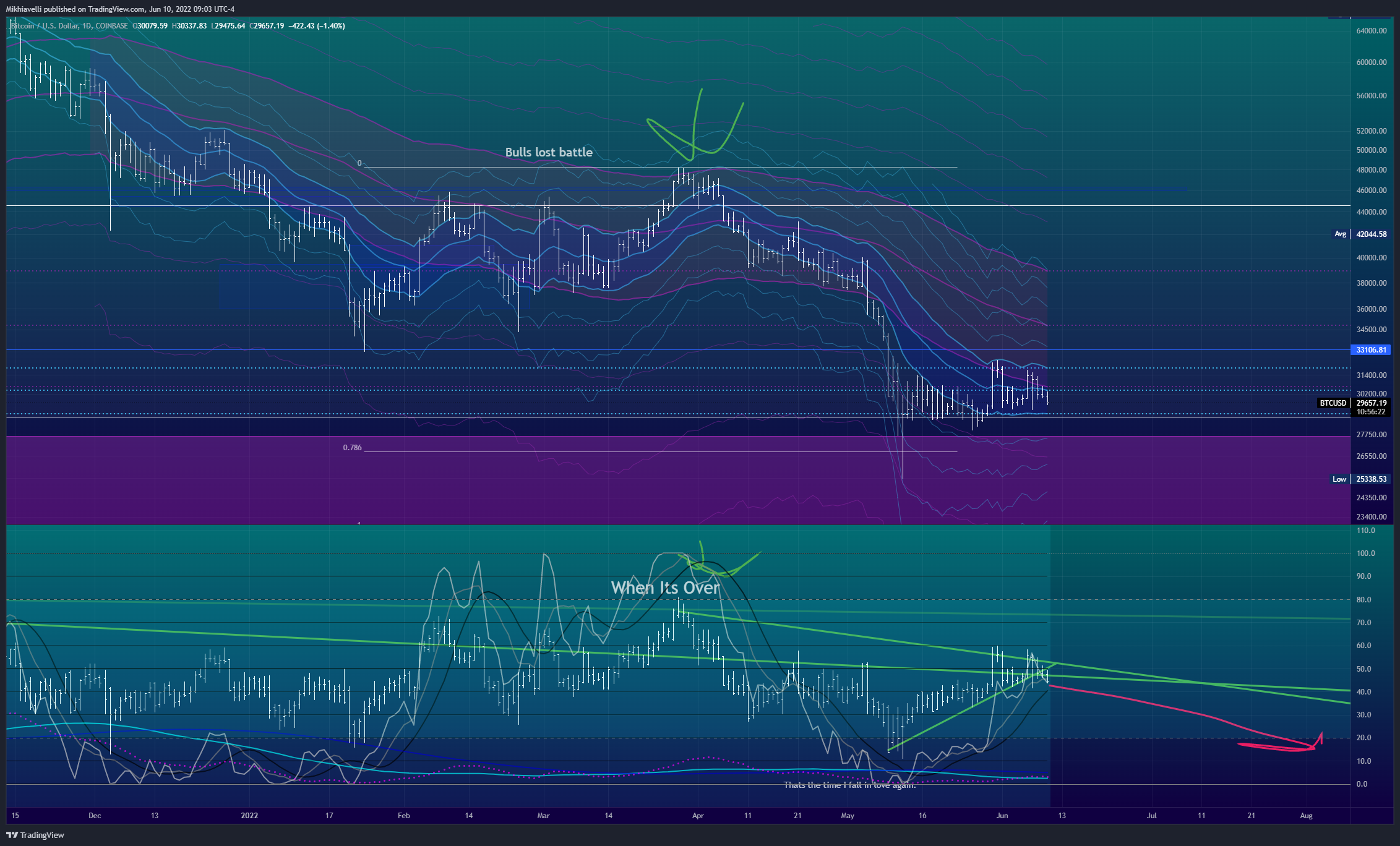Click the Jul label on the time axis
The height and width of the screenshot is (846, 1400).
pyautogui.click(x=1152, y=816)
